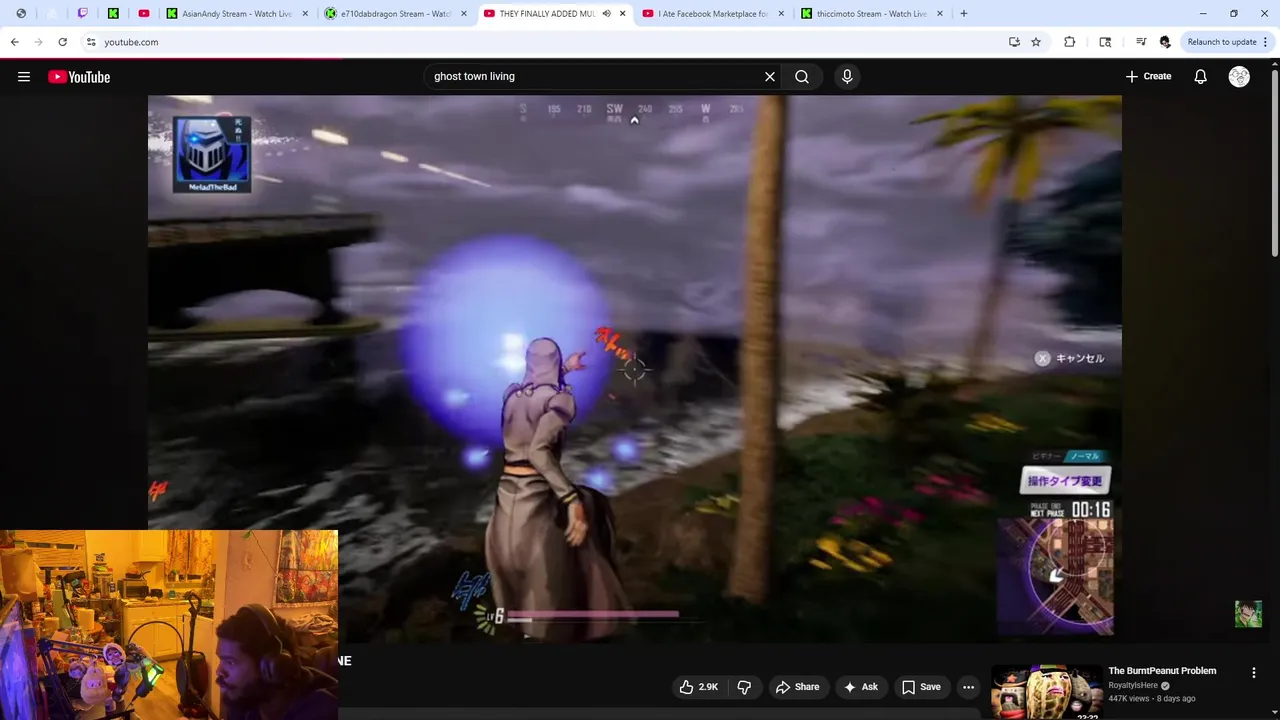The width and height of the screenshot is (1280, 720).
Task: Open the Chrome three-dot menu
Action: click(1266, 42)
